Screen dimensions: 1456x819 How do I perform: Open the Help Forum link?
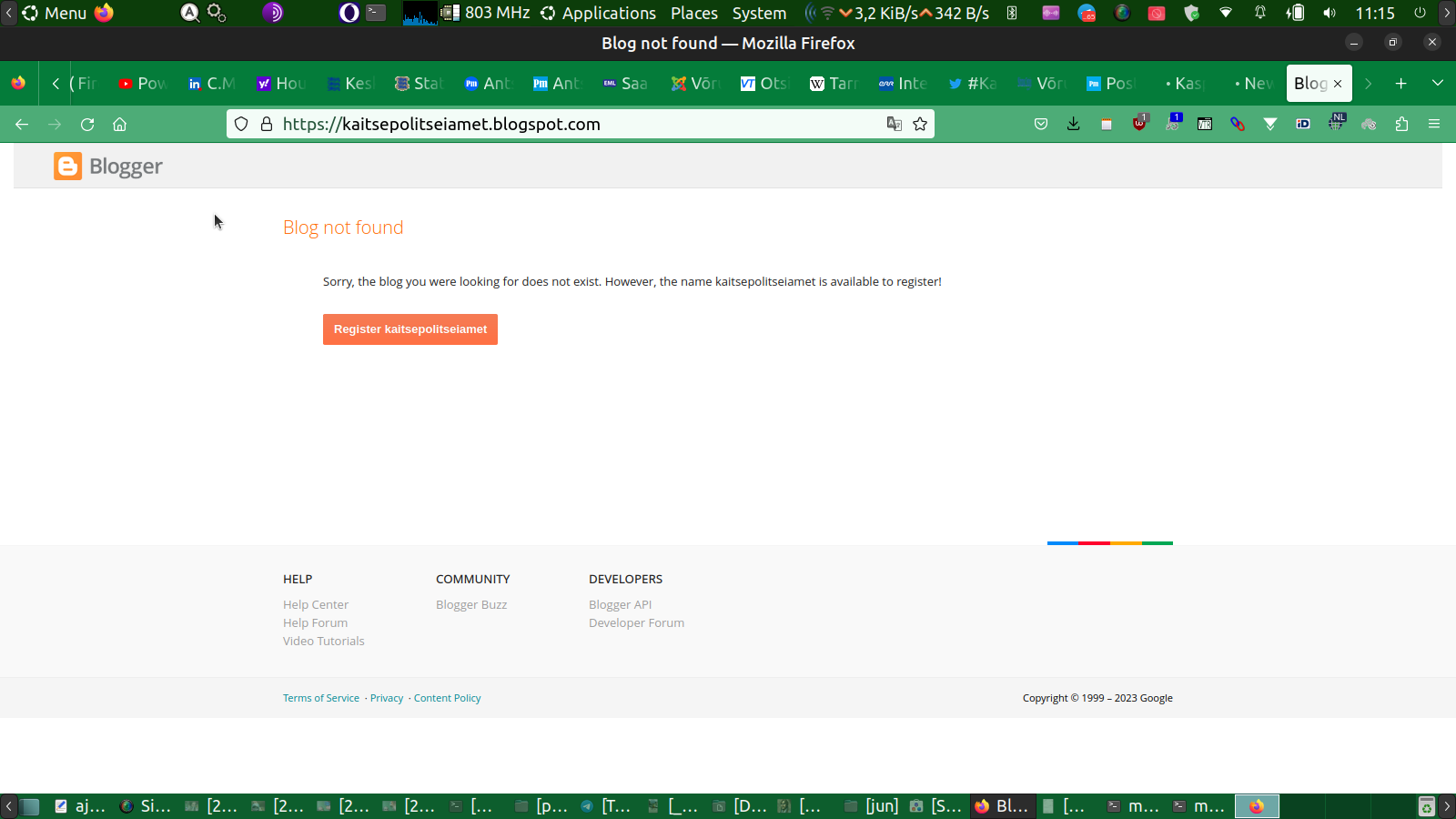click(315, 622)
